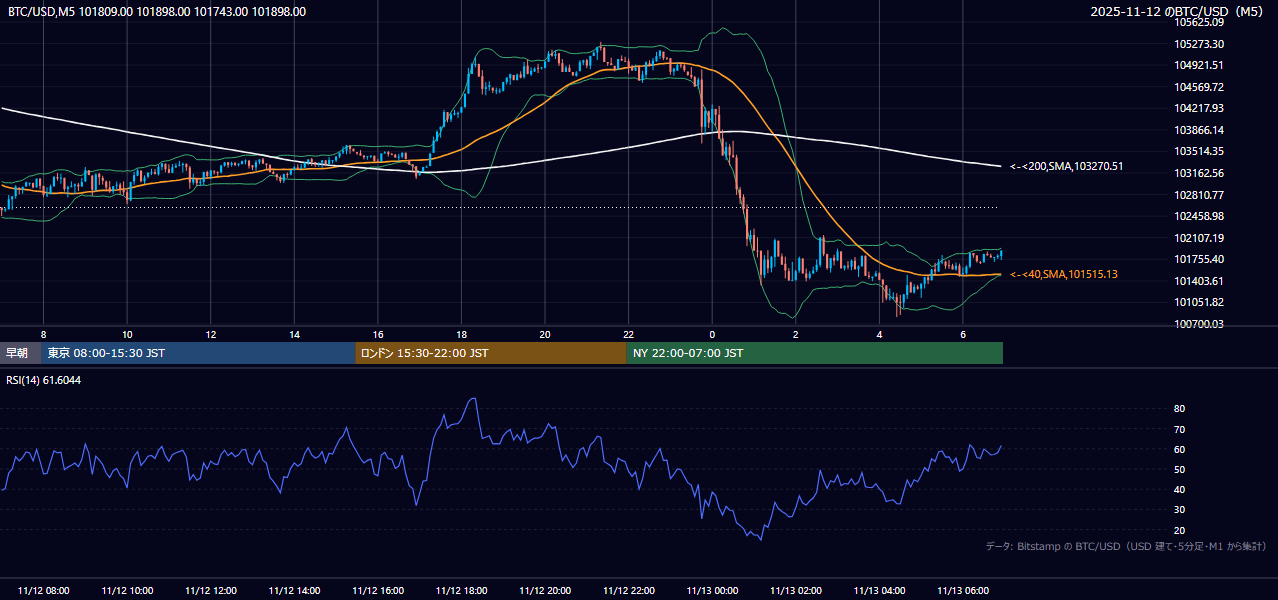Image resolution: width=1278 pixels, height=600 pixels.
Task: Click bottom time label 11/12 08:00
Action: click(44, 591)
